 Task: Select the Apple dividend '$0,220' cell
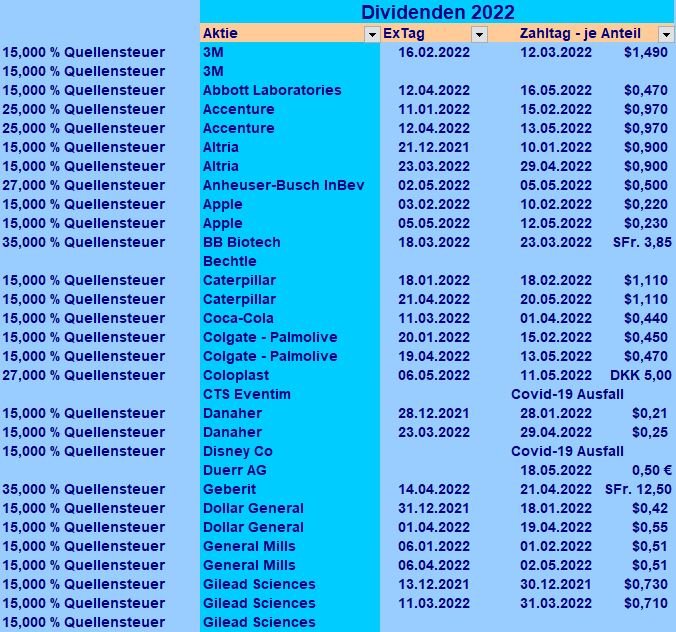[x=646, y=204]
